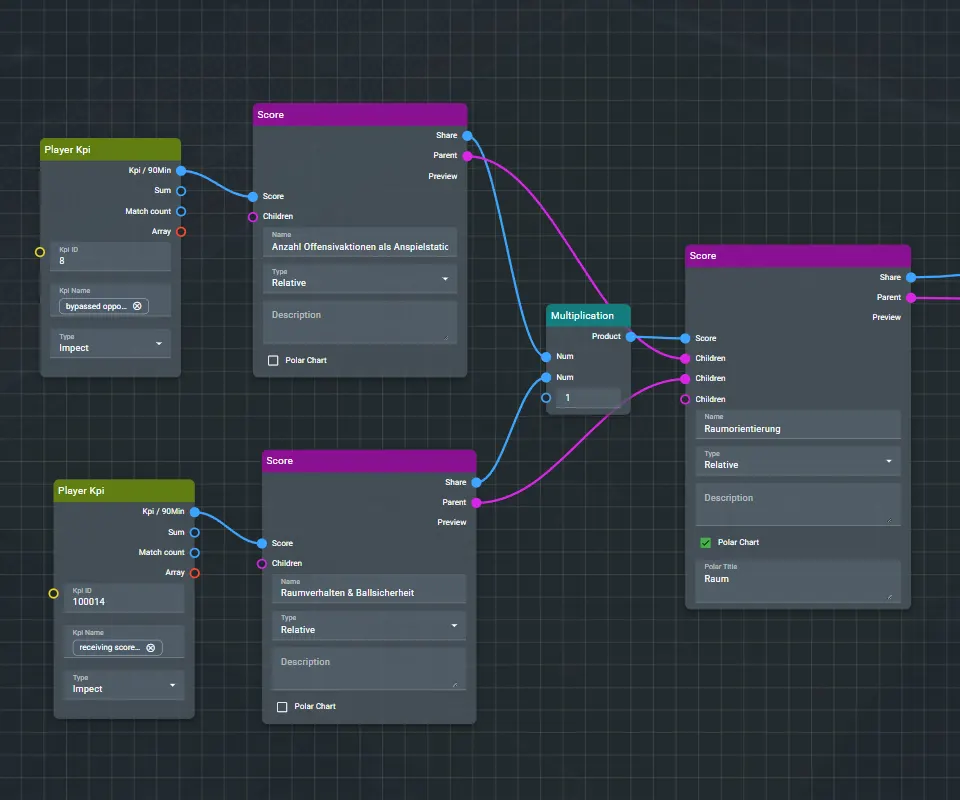Enable Polar Chart for Anzahl Offensivaktionen score

(273, 361)
